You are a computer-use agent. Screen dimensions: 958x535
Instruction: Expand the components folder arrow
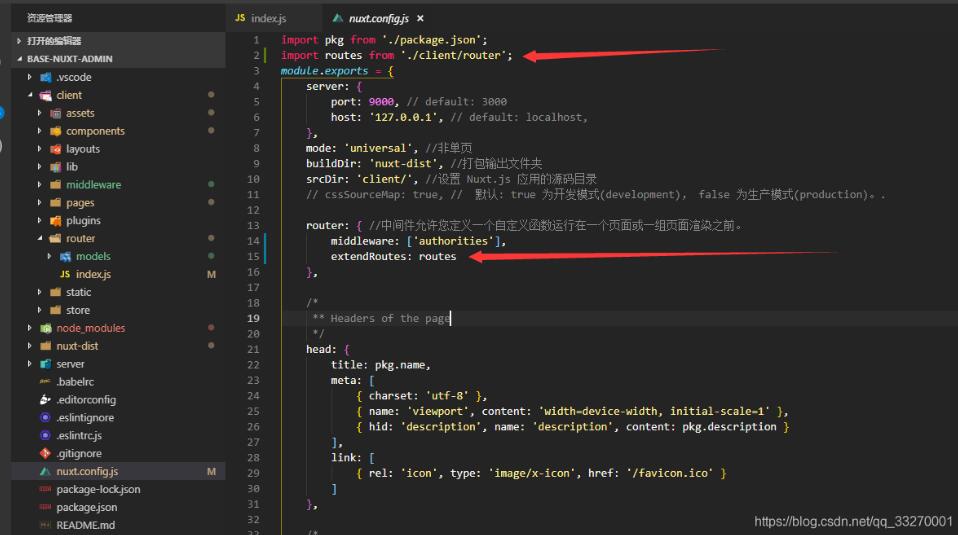click(39, 131)
